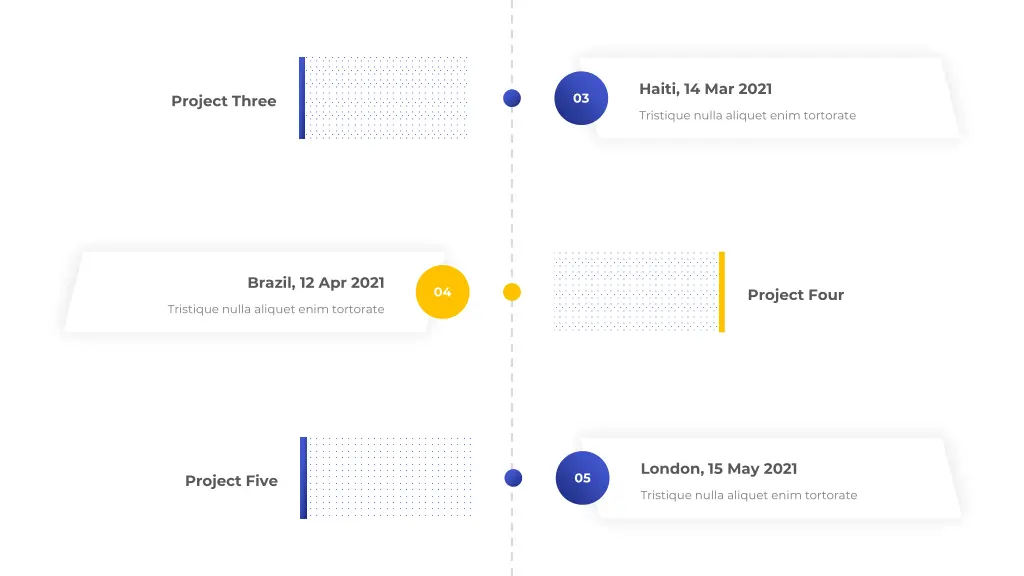Open the London, 15 May 2021 heading
Screen dimensions: 1024x576
click(718, 469)
